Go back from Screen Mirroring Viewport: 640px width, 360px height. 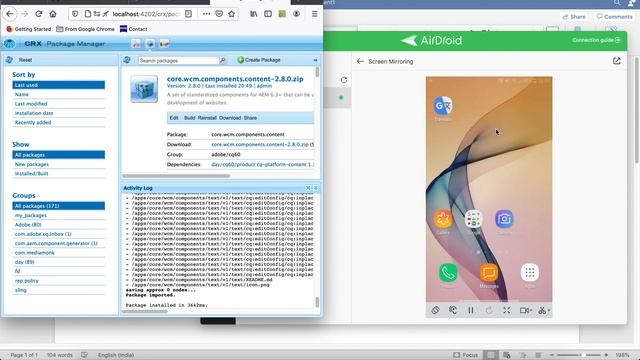pos(360,61)
